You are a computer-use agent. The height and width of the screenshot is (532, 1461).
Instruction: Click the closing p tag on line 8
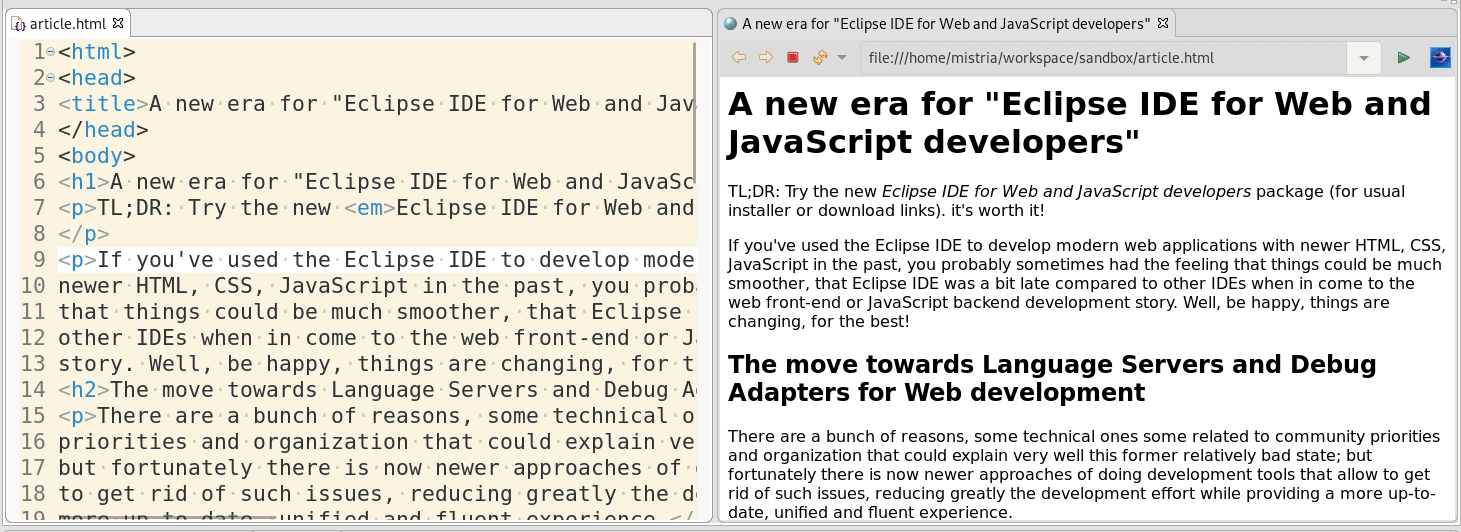click(x=84, y=234)
